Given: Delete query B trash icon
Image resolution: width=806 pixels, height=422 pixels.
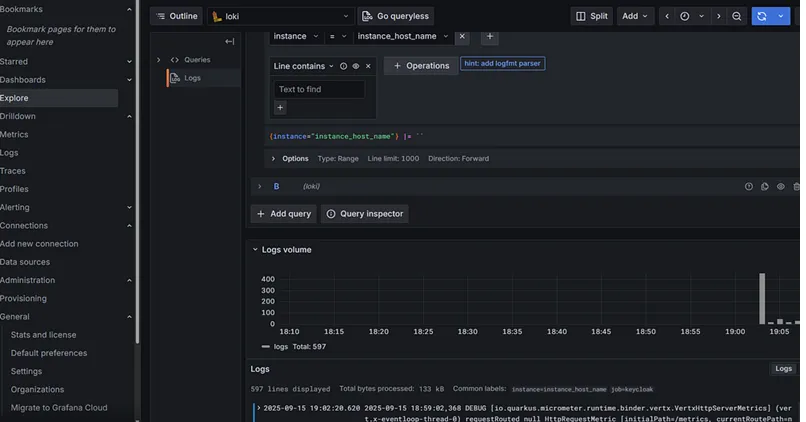Looking at the screenshot, I should tap(796, 187).
